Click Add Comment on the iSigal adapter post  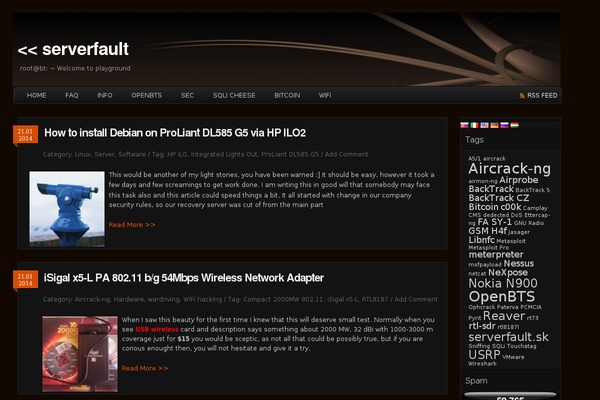tap(416, 299)
